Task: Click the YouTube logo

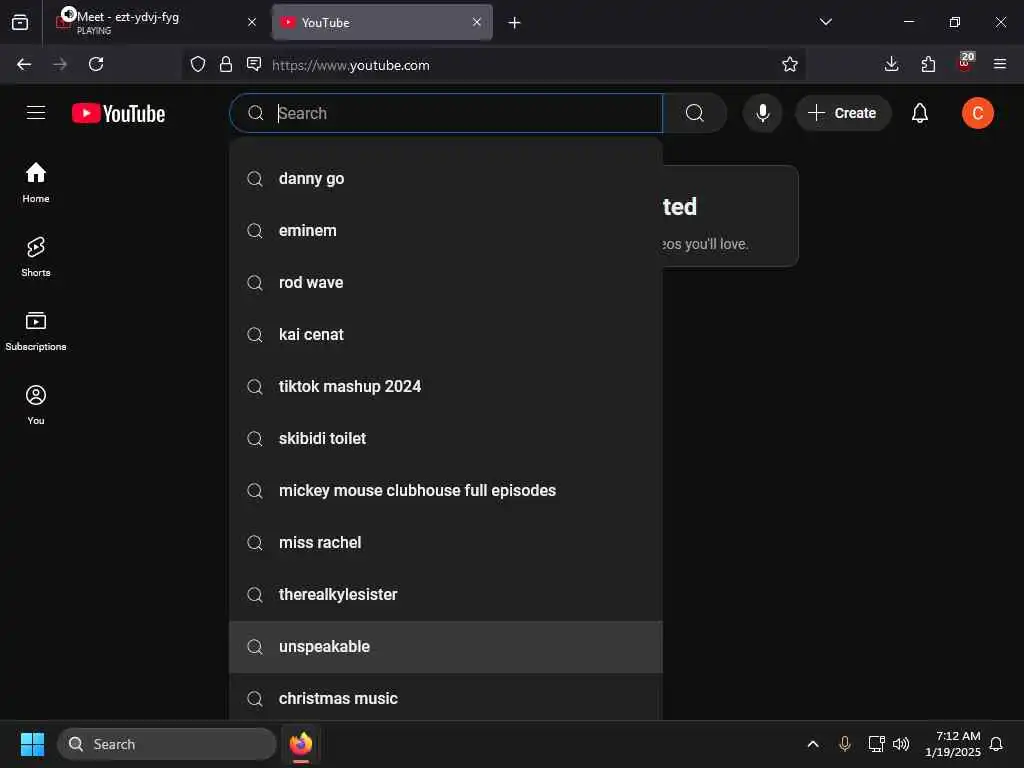Action: 118,114
